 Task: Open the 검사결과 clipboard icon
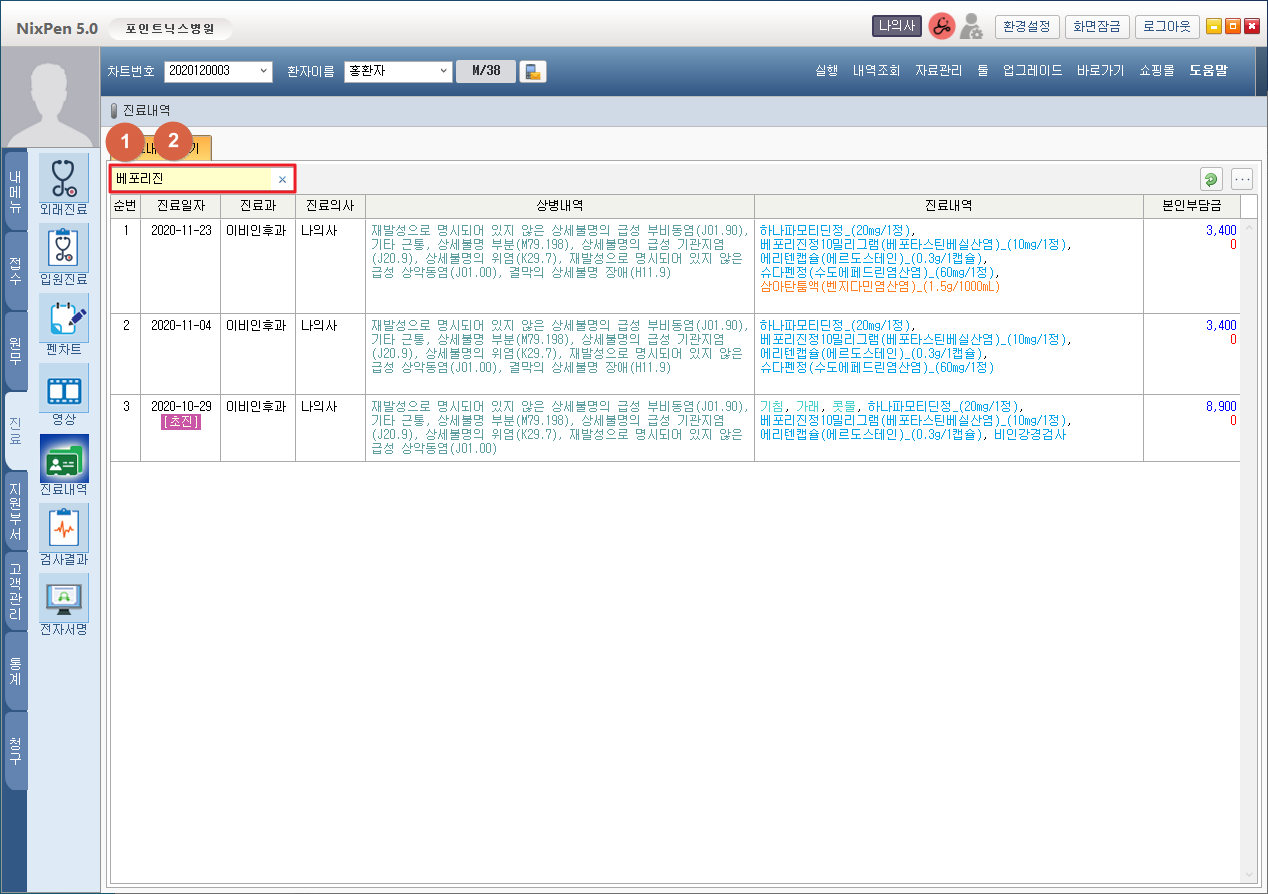point(63,529)
